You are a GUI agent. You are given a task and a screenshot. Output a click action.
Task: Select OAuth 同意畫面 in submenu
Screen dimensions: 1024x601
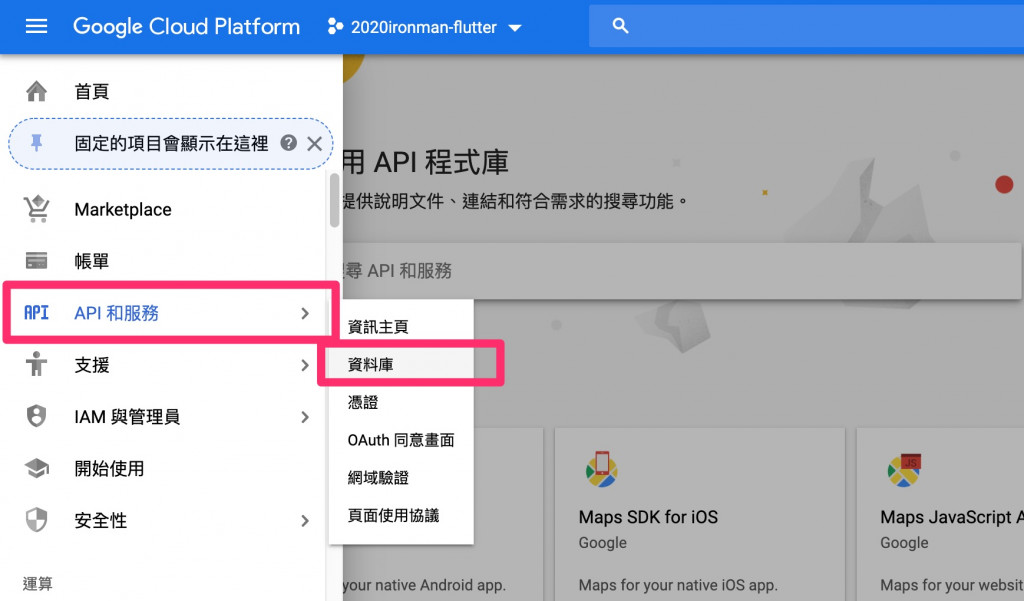tap(401, 440)
